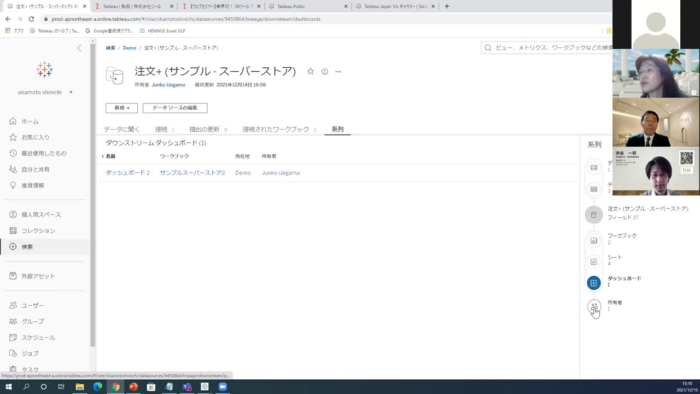Open 最近使用したもの in sidebar

[x=44, y=153]
